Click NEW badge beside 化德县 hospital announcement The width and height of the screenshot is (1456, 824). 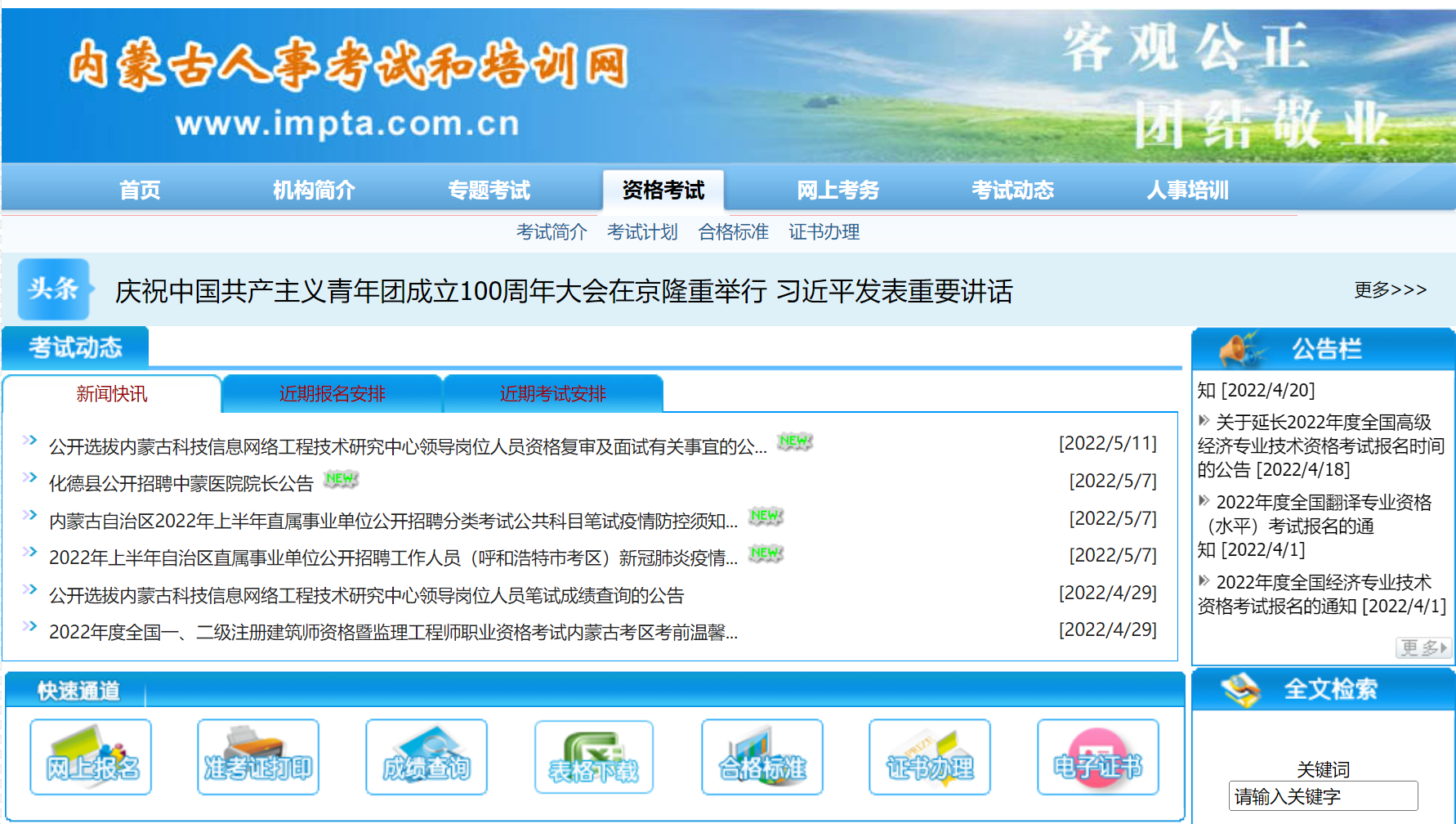coord(341,479)
